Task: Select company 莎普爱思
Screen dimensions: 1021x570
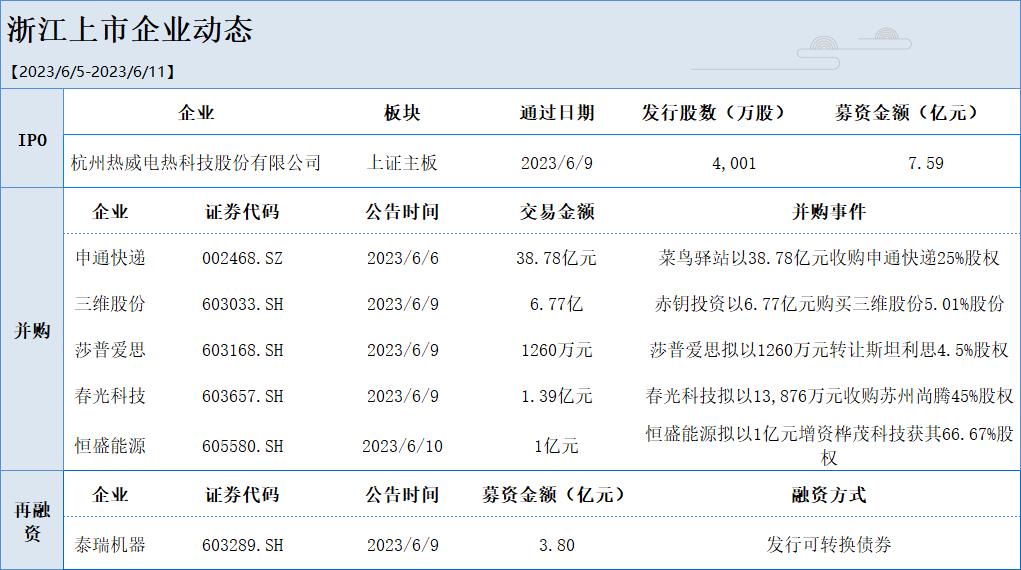Action: [x=110, y=350]
